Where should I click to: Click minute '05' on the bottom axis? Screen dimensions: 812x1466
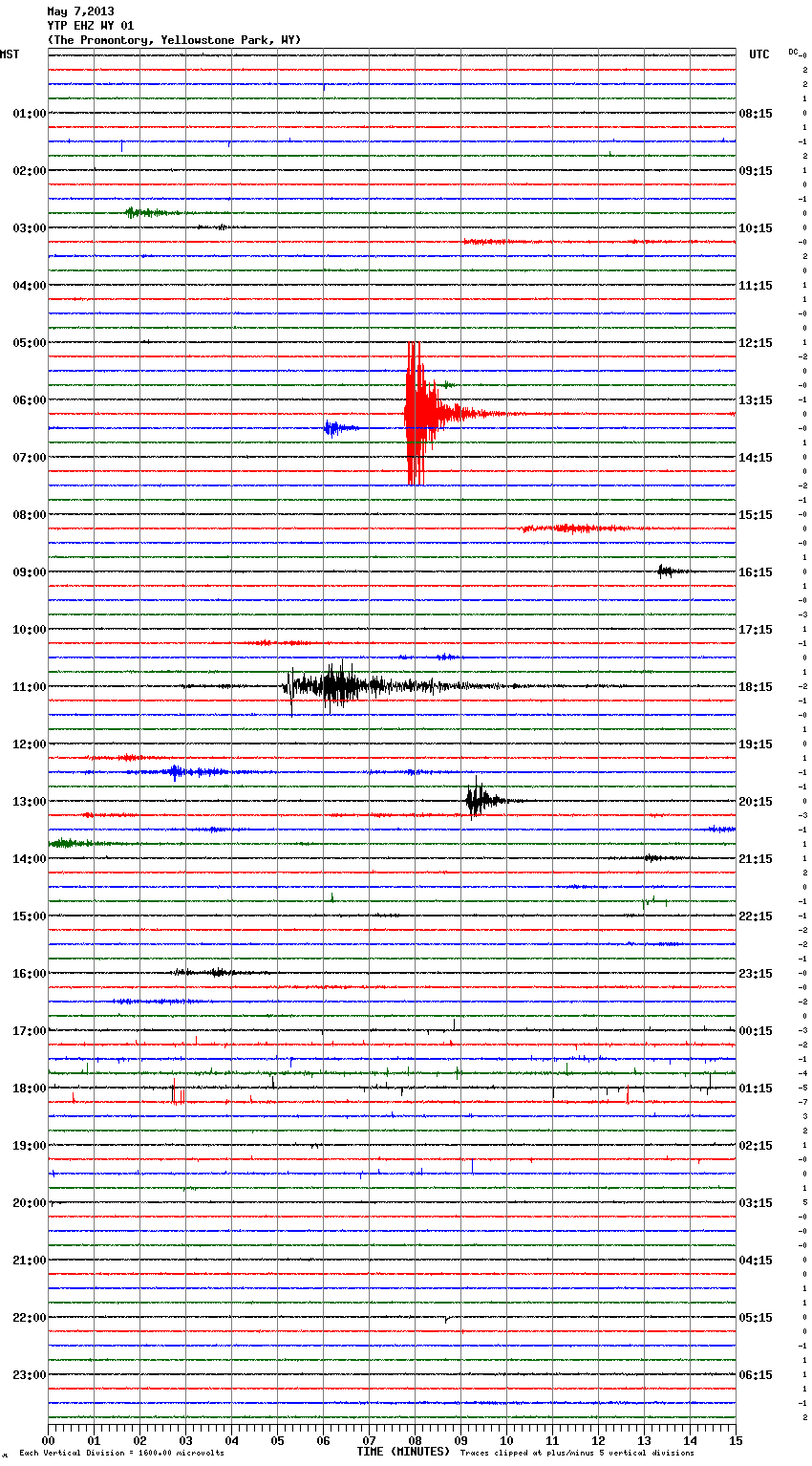[277, 1440]
